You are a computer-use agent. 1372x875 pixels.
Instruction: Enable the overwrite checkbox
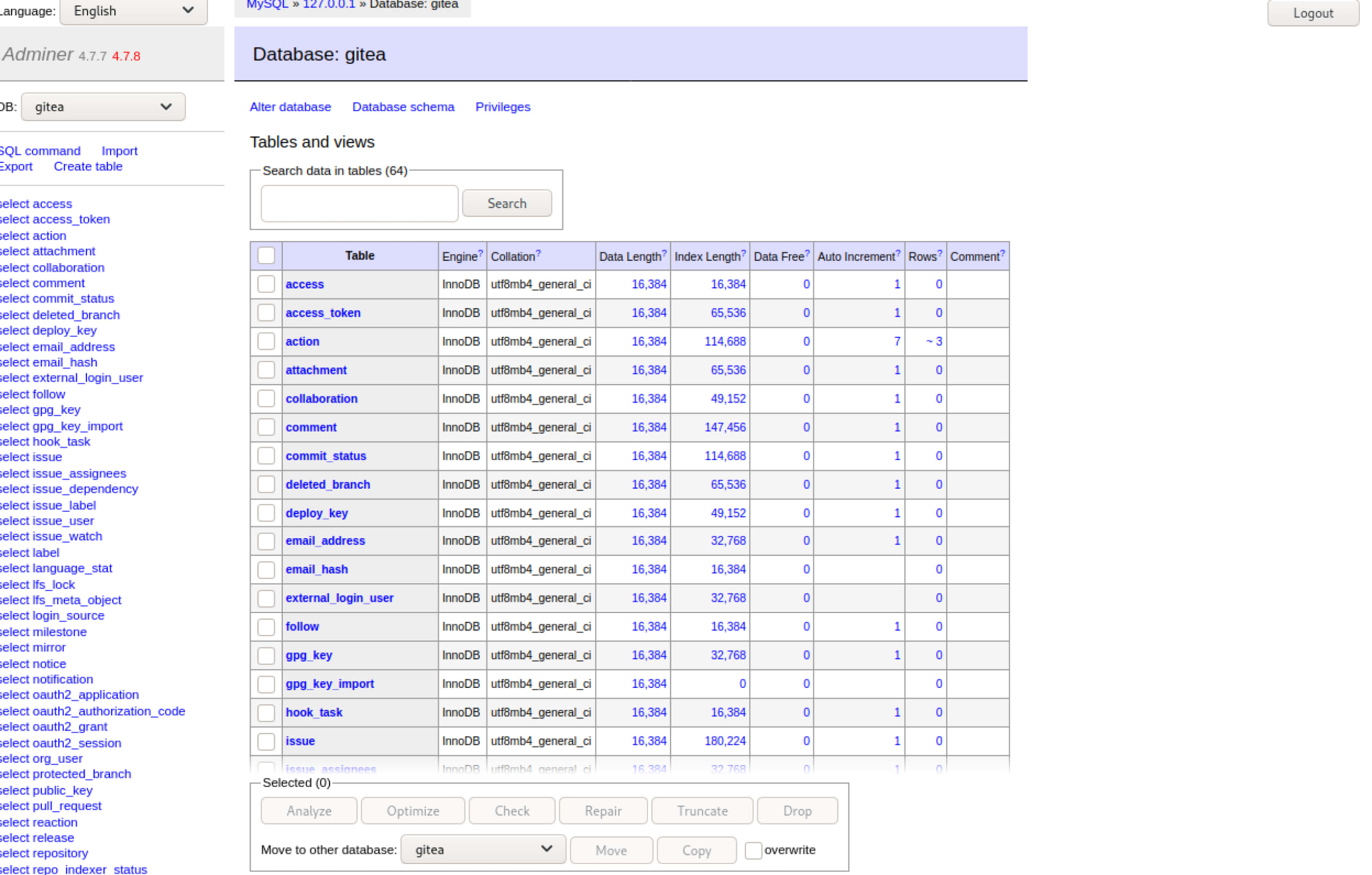pos(753,850)
